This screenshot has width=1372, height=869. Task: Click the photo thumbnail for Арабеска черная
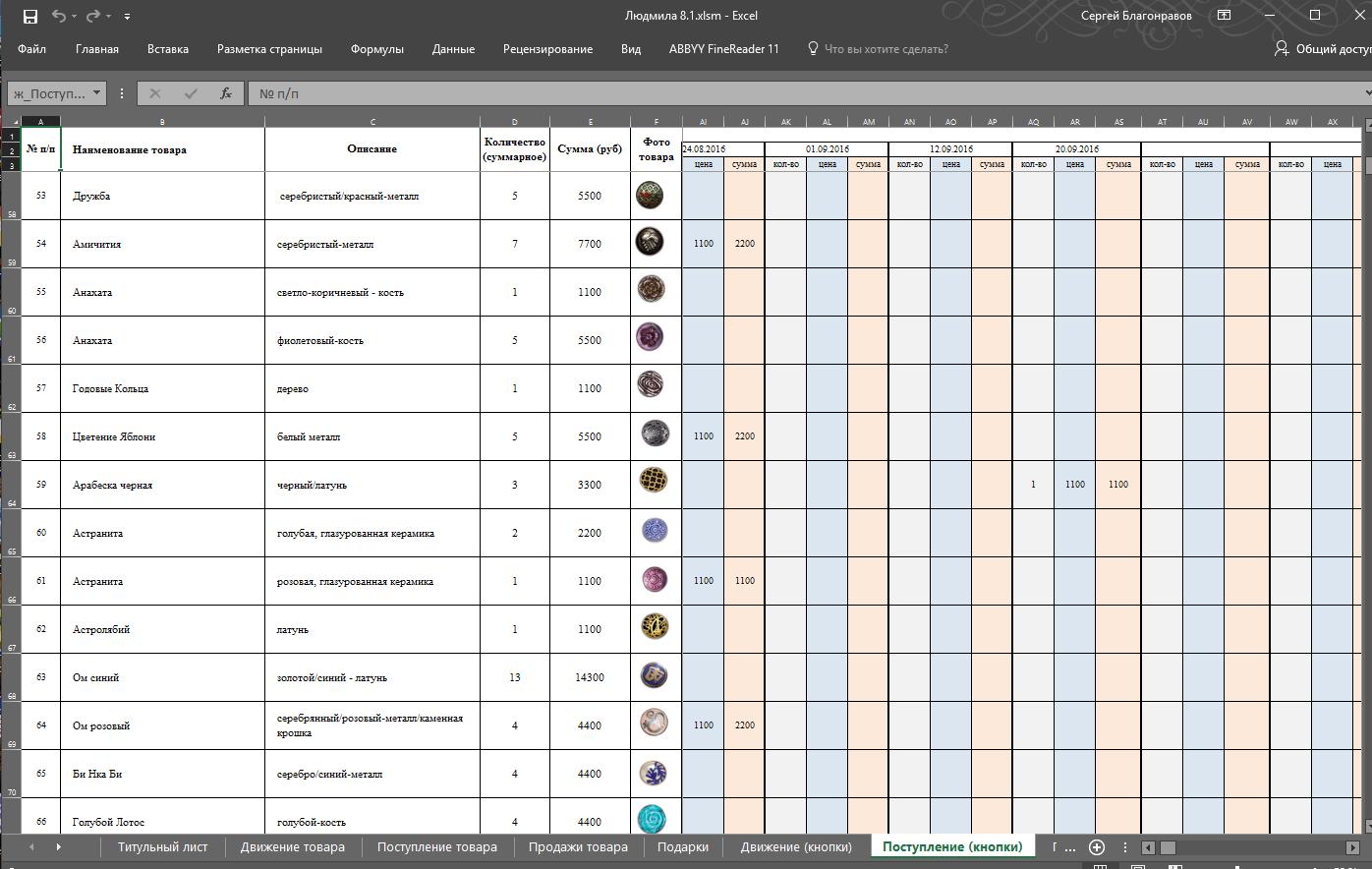654,480
